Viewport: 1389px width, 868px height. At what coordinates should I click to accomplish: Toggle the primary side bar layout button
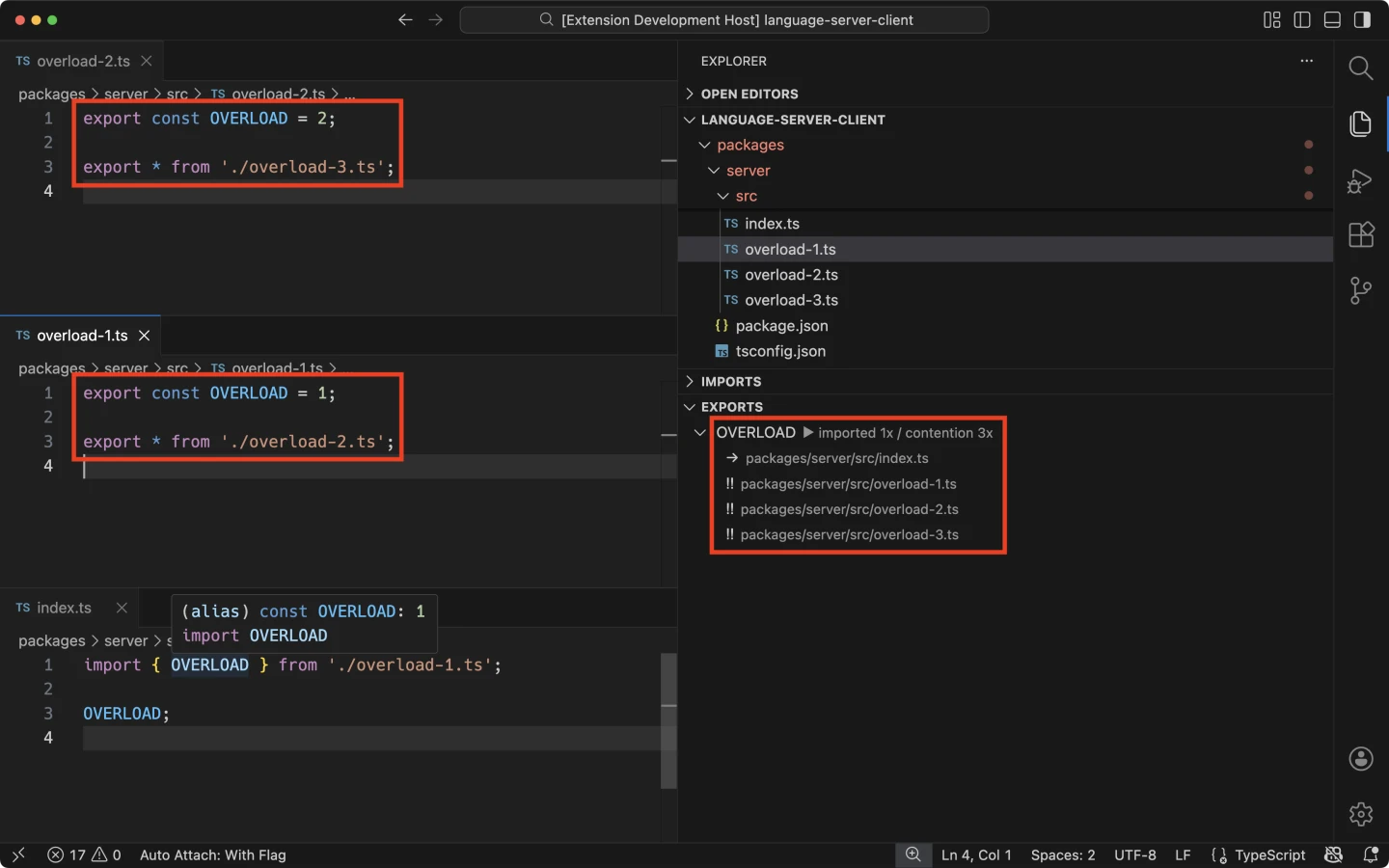coord(1302,20)
